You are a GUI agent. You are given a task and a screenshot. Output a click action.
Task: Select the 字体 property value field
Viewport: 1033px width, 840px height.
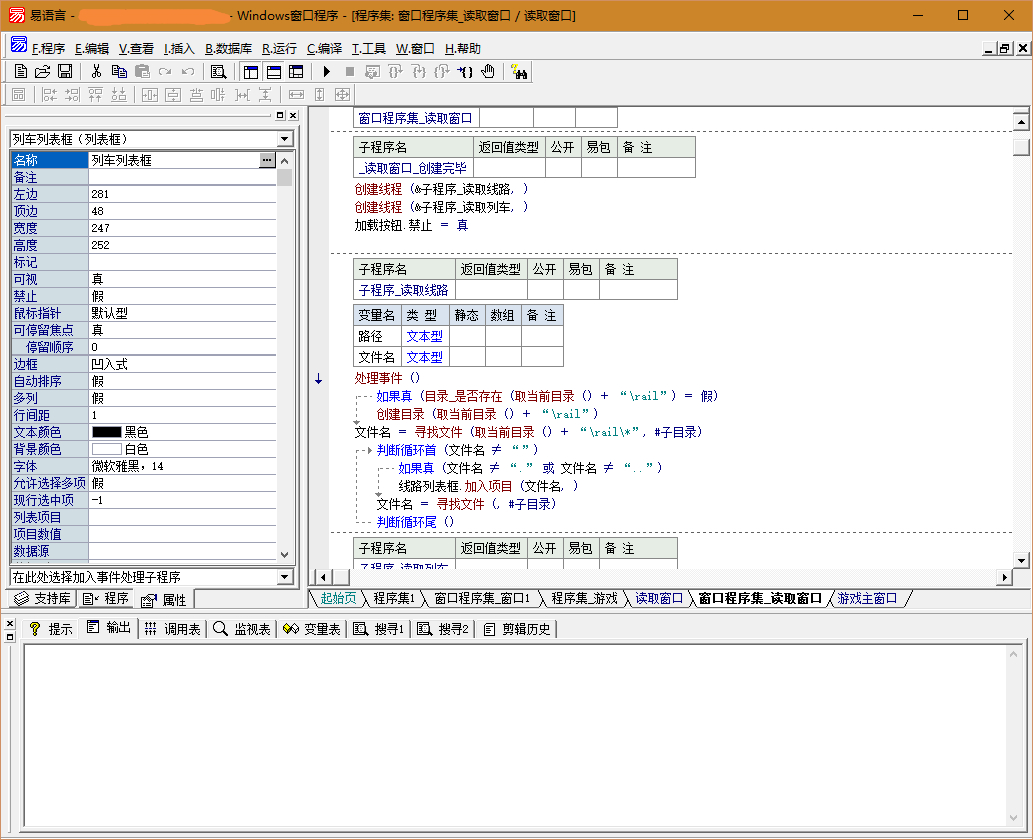[182, 466]
